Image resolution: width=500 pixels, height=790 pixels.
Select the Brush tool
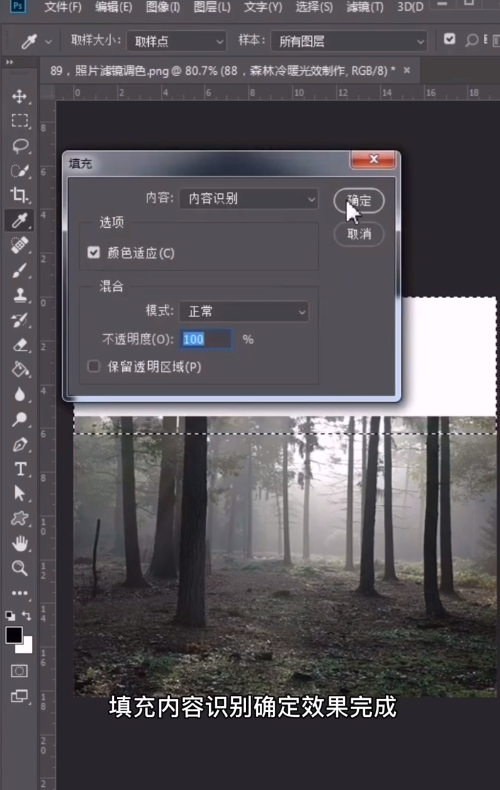[20, 271]
